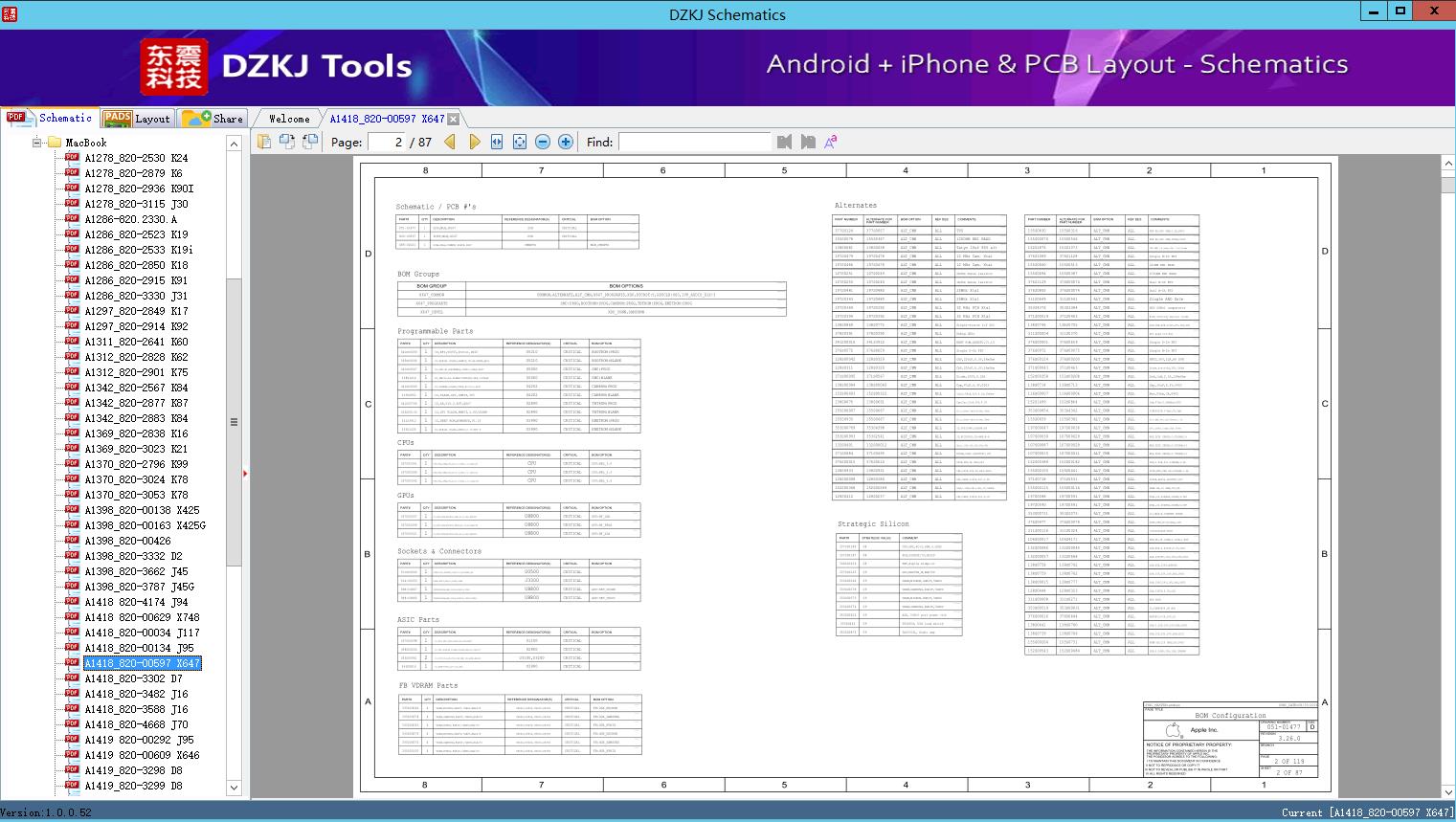Open A1370_820-2796 K99 schematic
1456x822 pixels.
(136, 464)
